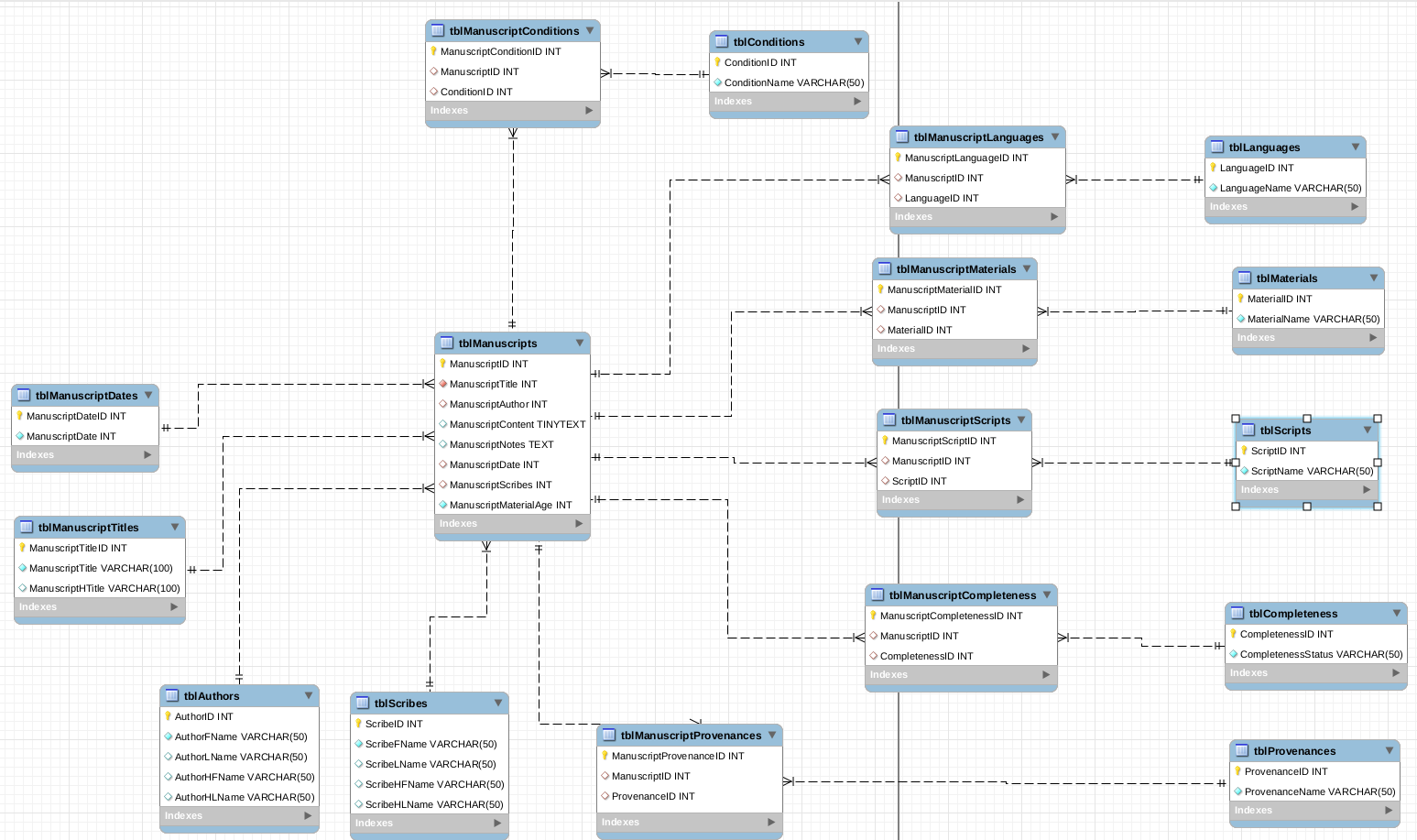The height and width of the screenshot is (840, 1417).
Task: Click the table icon on the tblLanguages header
Action: (x=1217, y=147)
